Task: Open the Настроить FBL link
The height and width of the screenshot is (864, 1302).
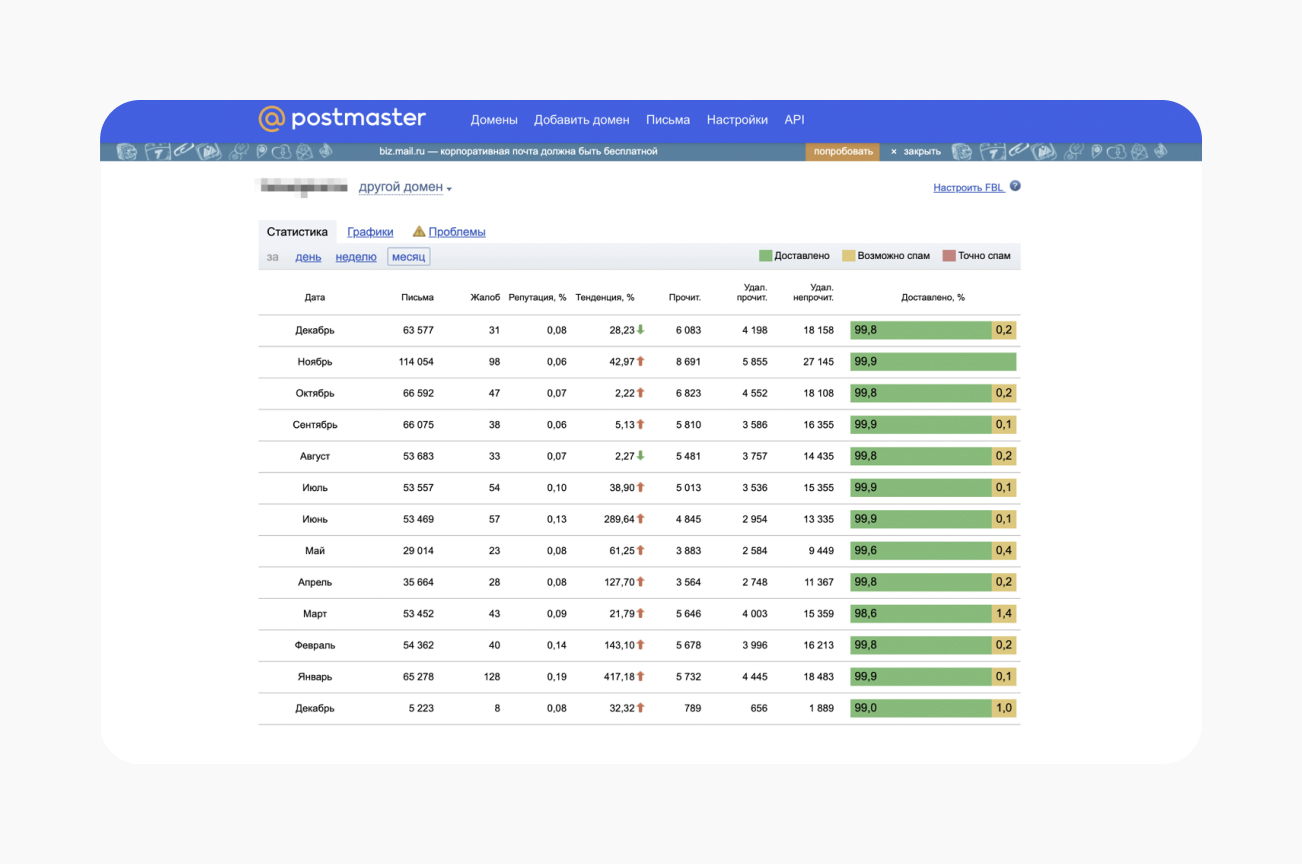Action: pos(968,187)
